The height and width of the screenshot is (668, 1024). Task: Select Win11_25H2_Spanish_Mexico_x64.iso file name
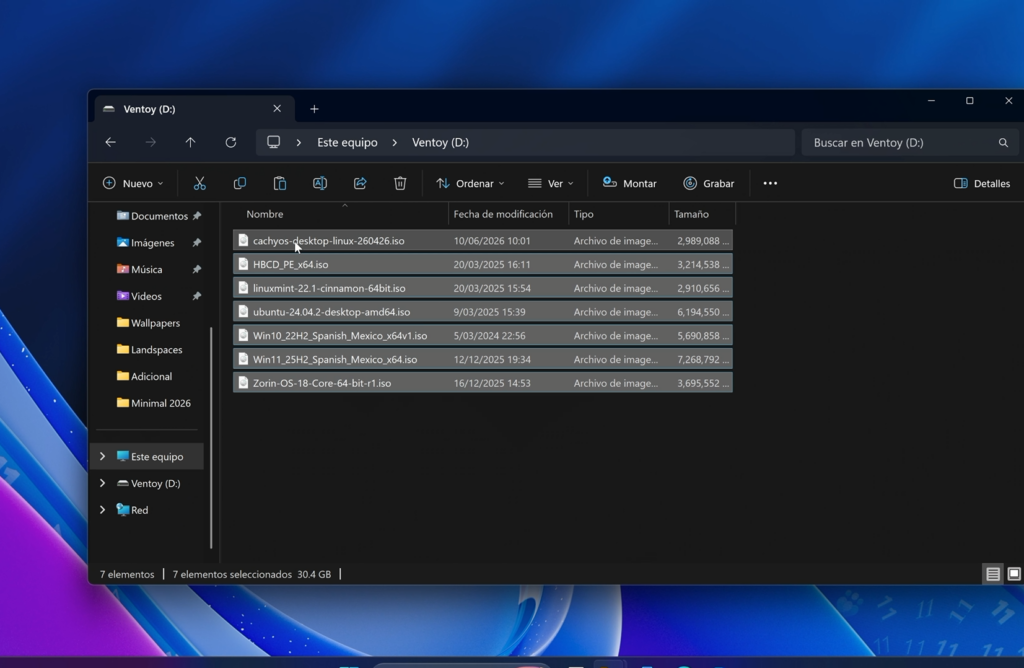(334, 359)
